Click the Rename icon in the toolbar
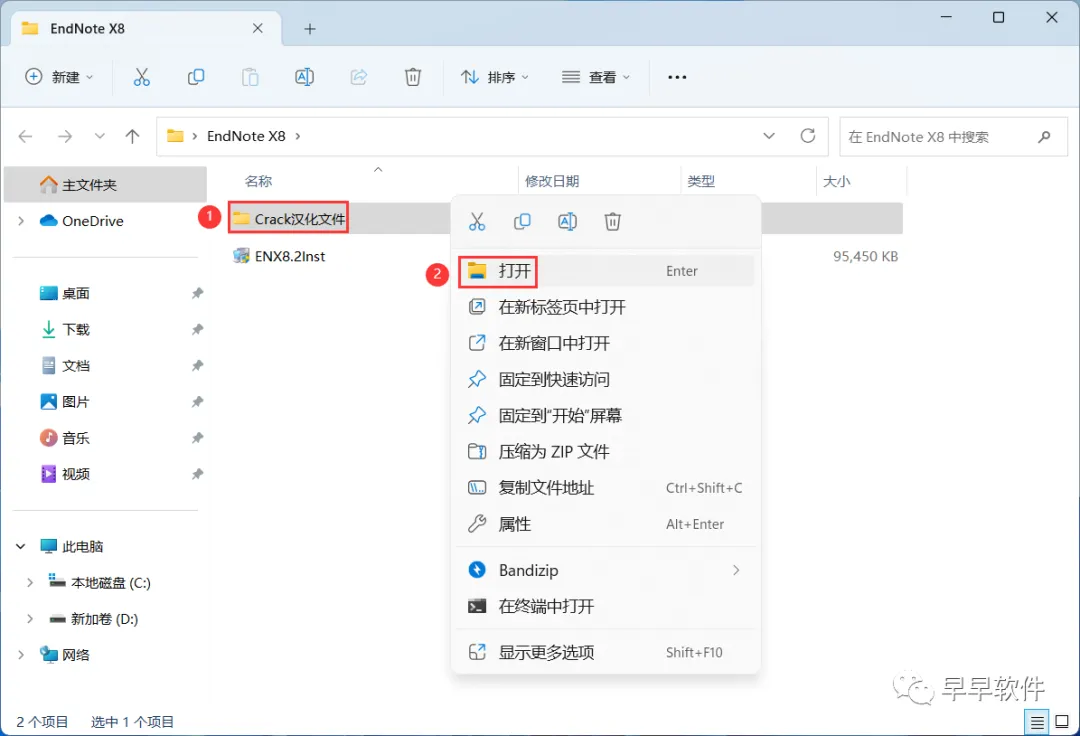 pyautogui.click(x=304, y=77)
